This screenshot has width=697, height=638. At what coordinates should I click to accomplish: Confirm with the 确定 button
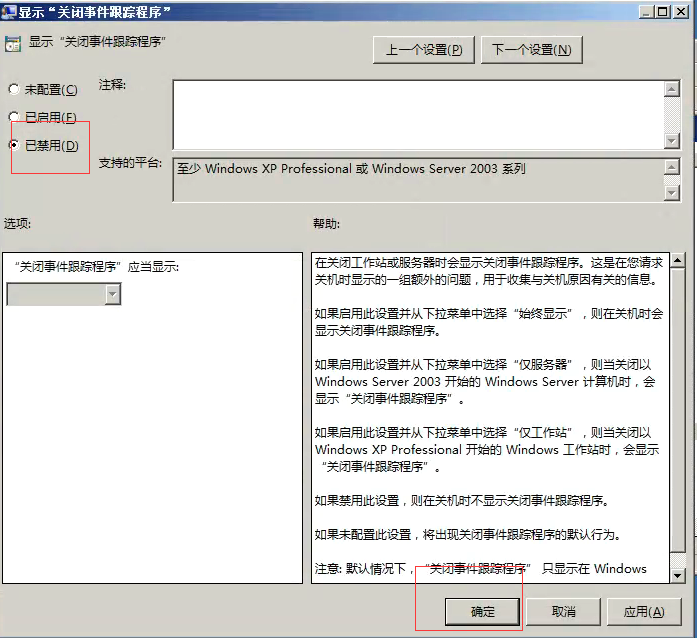pyautogui.click(x=482, y=612)
